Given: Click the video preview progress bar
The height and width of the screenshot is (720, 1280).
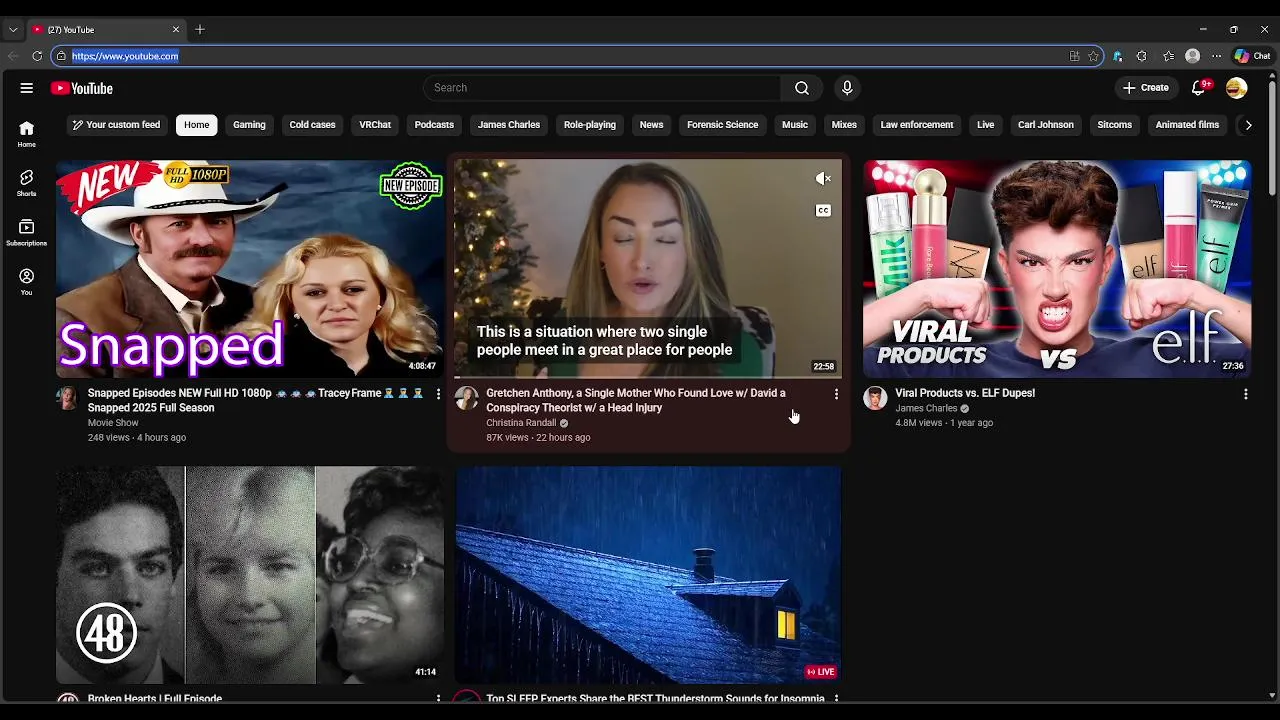Looking at the screenshot, I should click(648, 378).
